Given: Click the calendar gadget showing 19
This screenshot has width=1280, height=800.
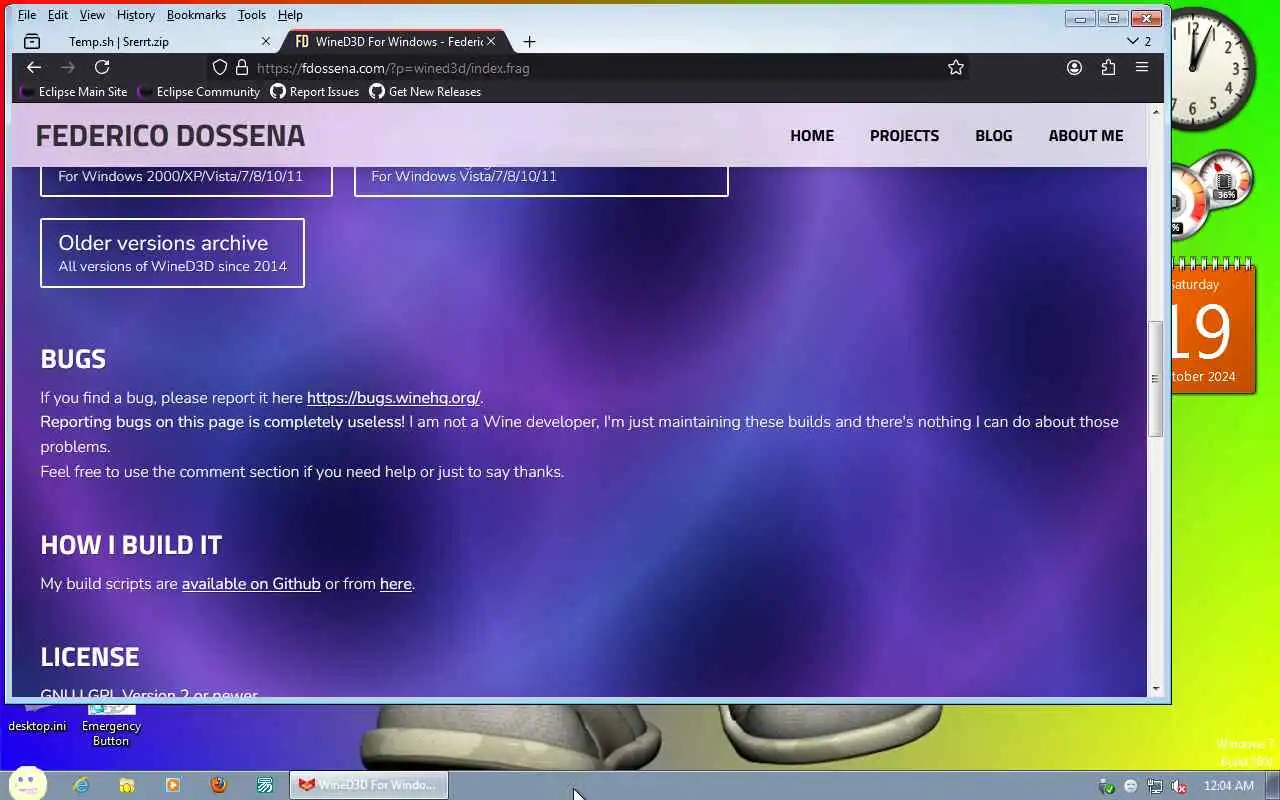Looking at the screenshot, I should click(x=1213, y=326).
